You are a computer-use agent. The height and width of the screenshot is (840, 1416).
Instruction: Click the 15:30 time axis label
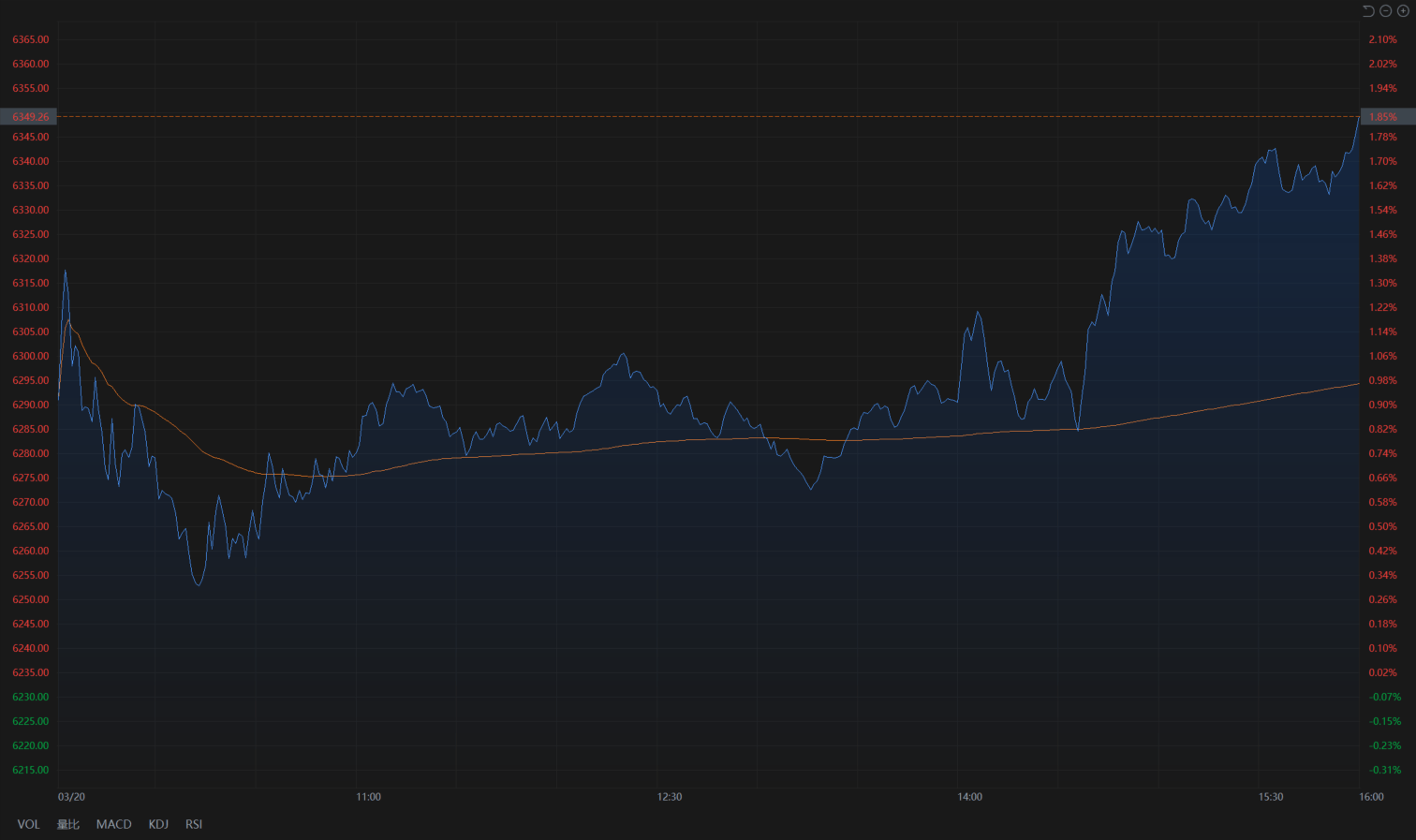[1271, 797]
